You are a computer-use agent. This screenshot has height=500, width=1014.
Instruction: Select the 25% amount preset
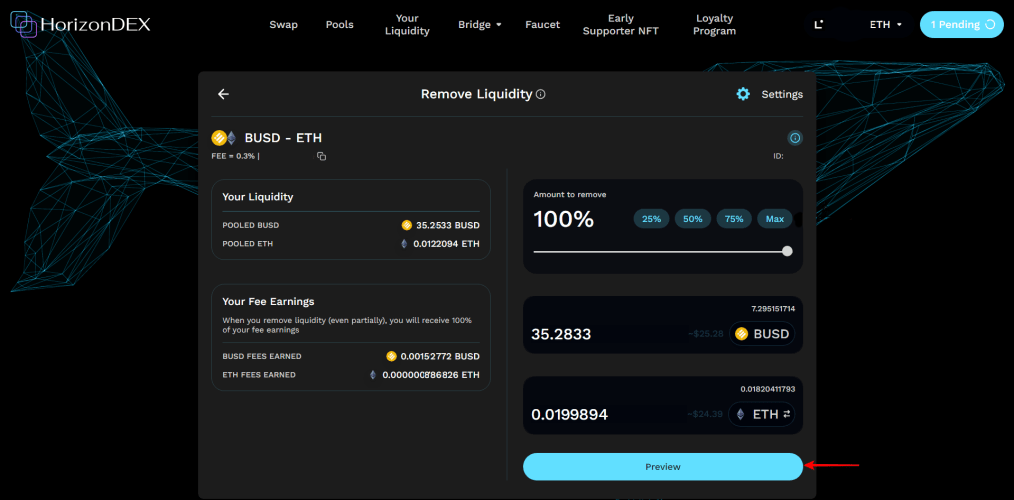coord(650,219)
